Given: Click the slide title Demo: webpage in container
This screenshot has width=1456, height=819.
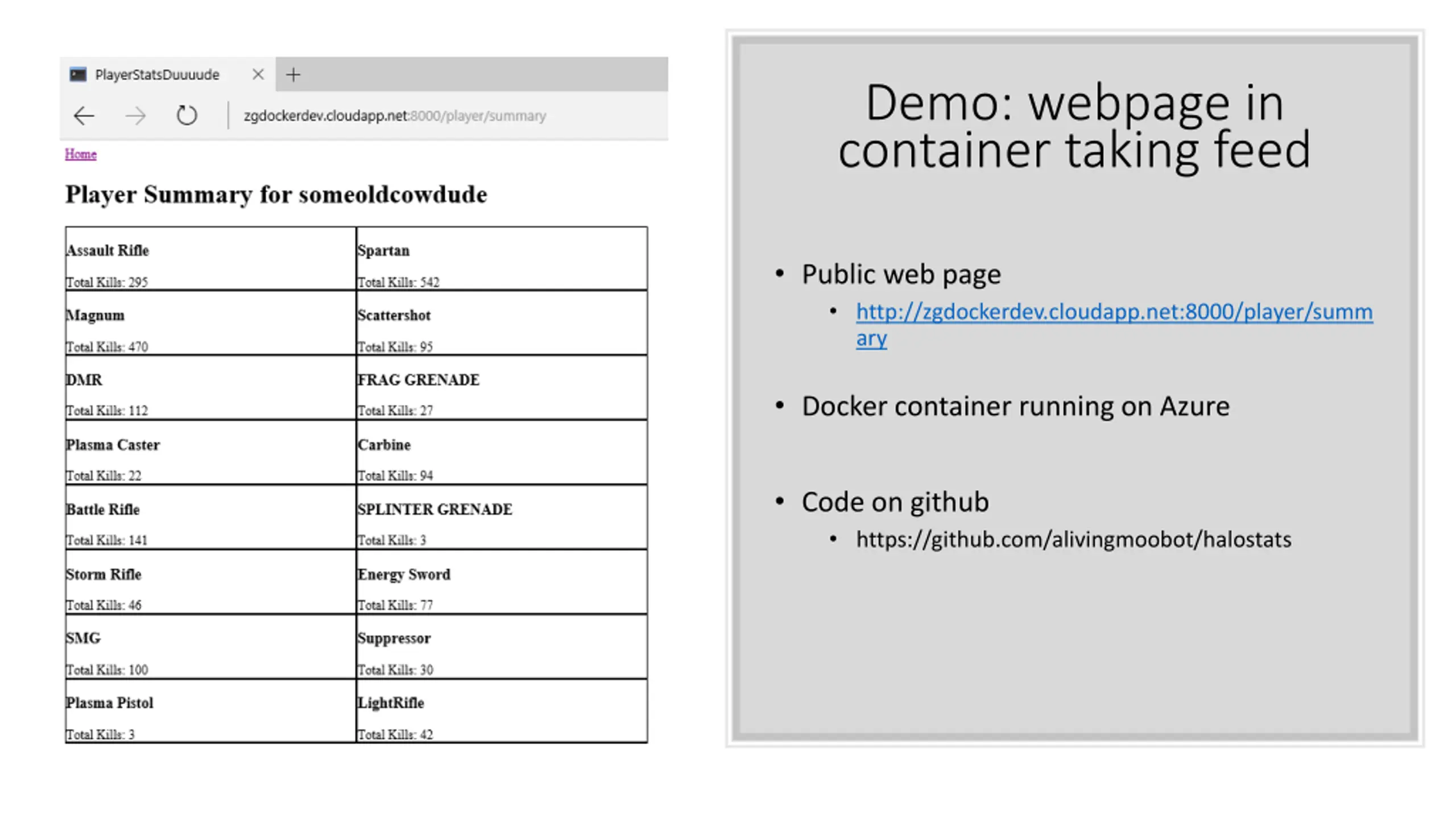Looking at the screenshot, I should point(1074,126).
